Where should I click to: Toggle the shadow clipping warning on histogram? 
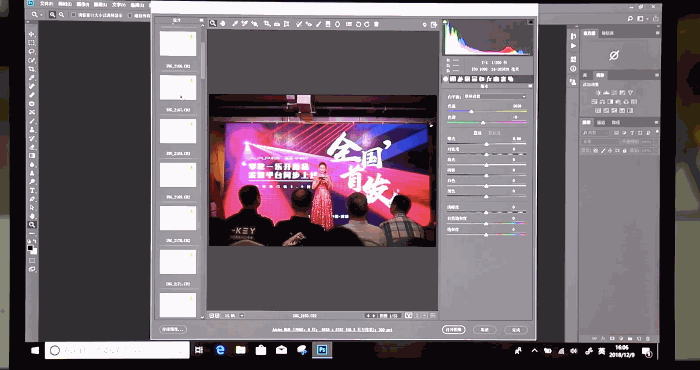tap(445, 21)
